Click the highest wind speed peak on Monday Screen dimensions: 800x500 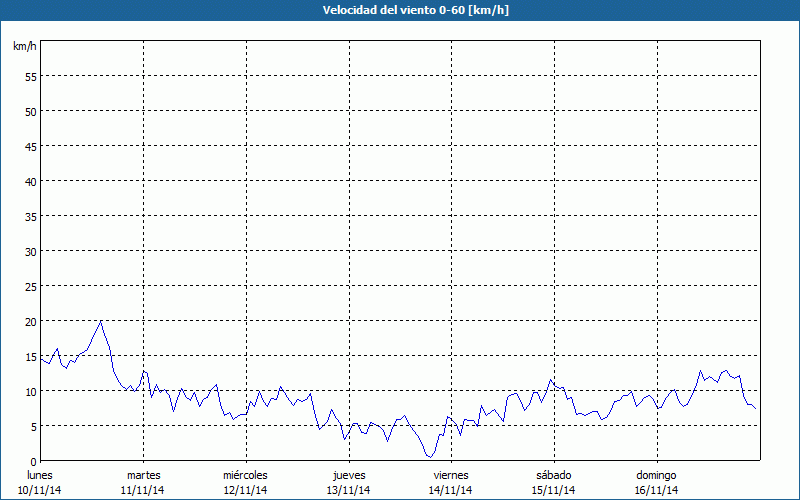(x=100, y=321)
